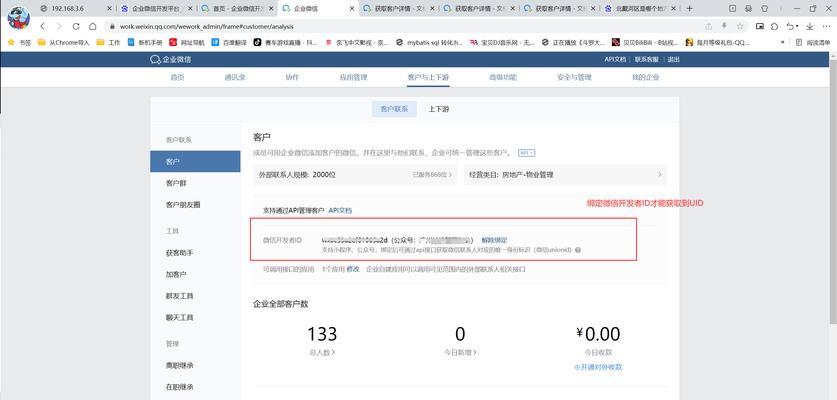The height and width of the screenshot is (400, 837).
Task: Expand the 经营类目 row chevron
Action: pos(660,175)
